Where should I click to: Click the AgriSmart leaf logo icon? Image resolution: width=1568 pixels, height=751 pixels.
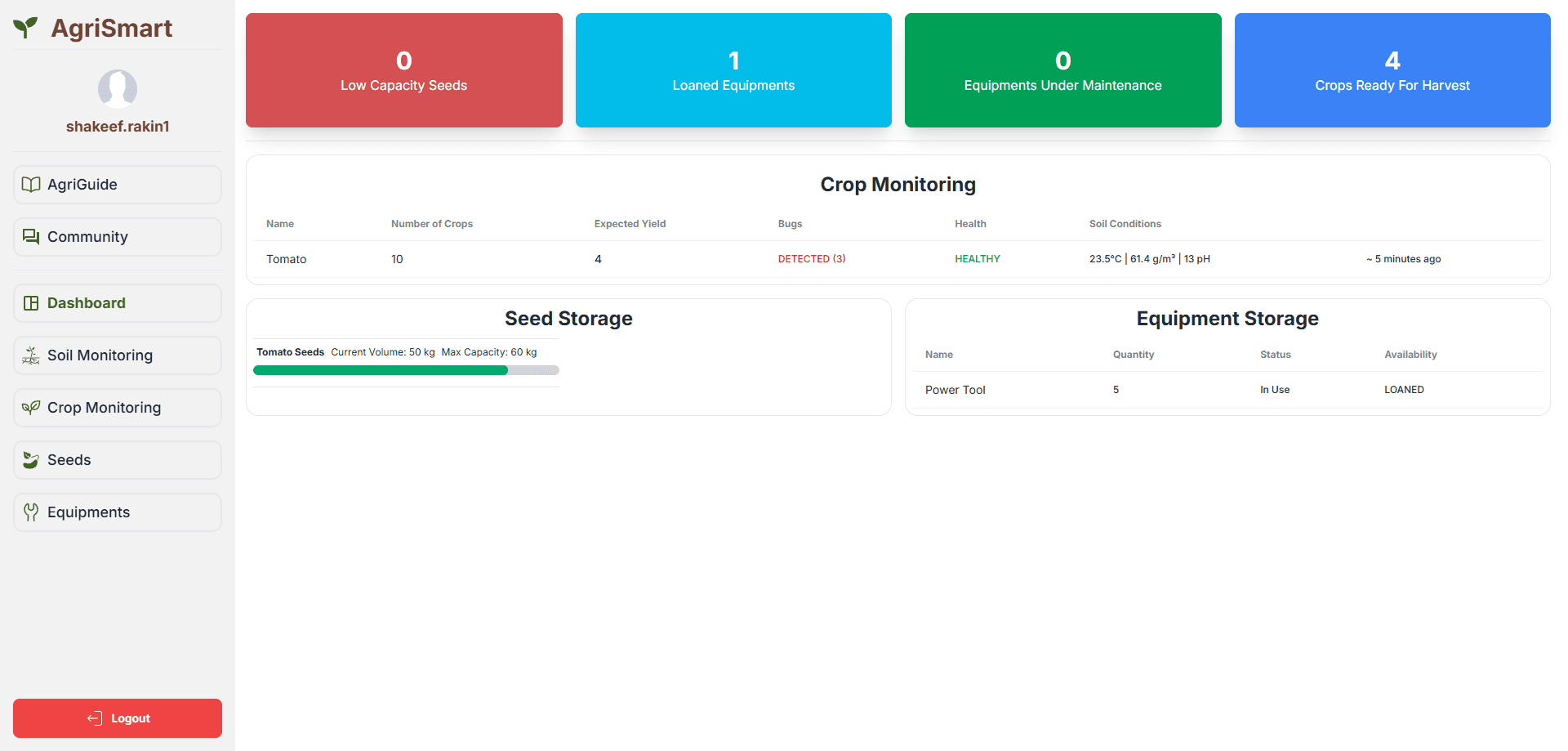click(x=25, y=28)
